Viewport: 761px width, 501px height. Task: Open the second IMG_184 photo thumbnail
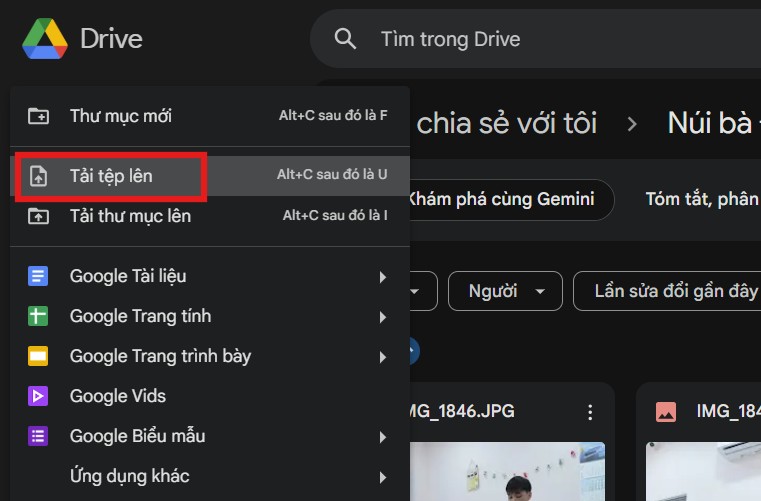click(703, 471)
